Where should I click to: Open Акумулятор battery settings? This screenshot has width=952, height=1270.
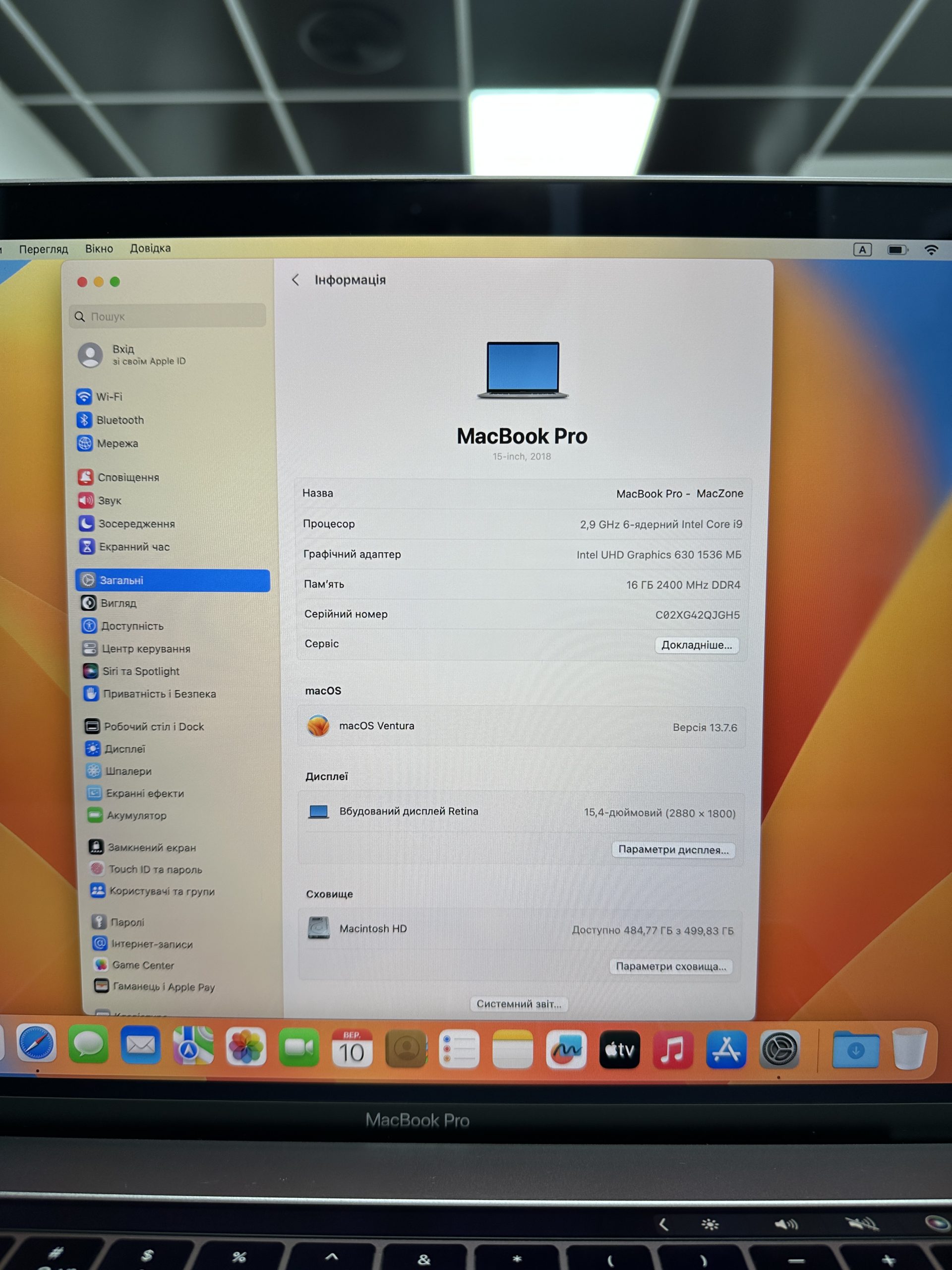127,815
